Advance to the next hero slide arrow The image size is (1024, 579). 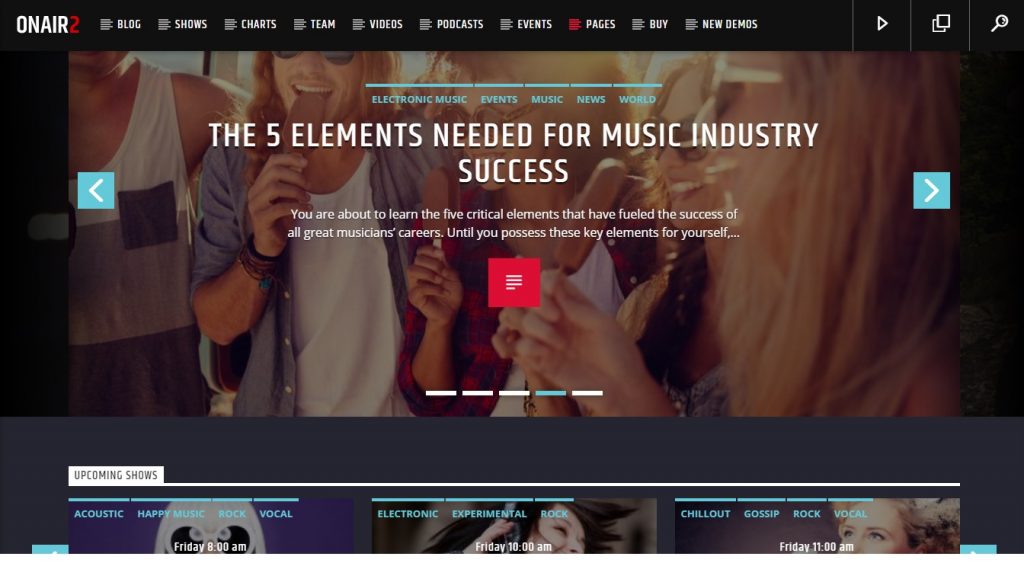click(x=931, y=191)
